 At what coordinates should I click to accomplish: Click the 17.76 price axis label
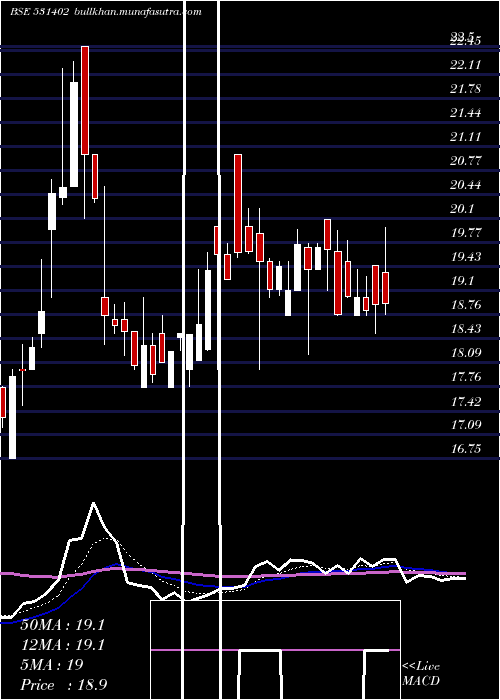466,377
